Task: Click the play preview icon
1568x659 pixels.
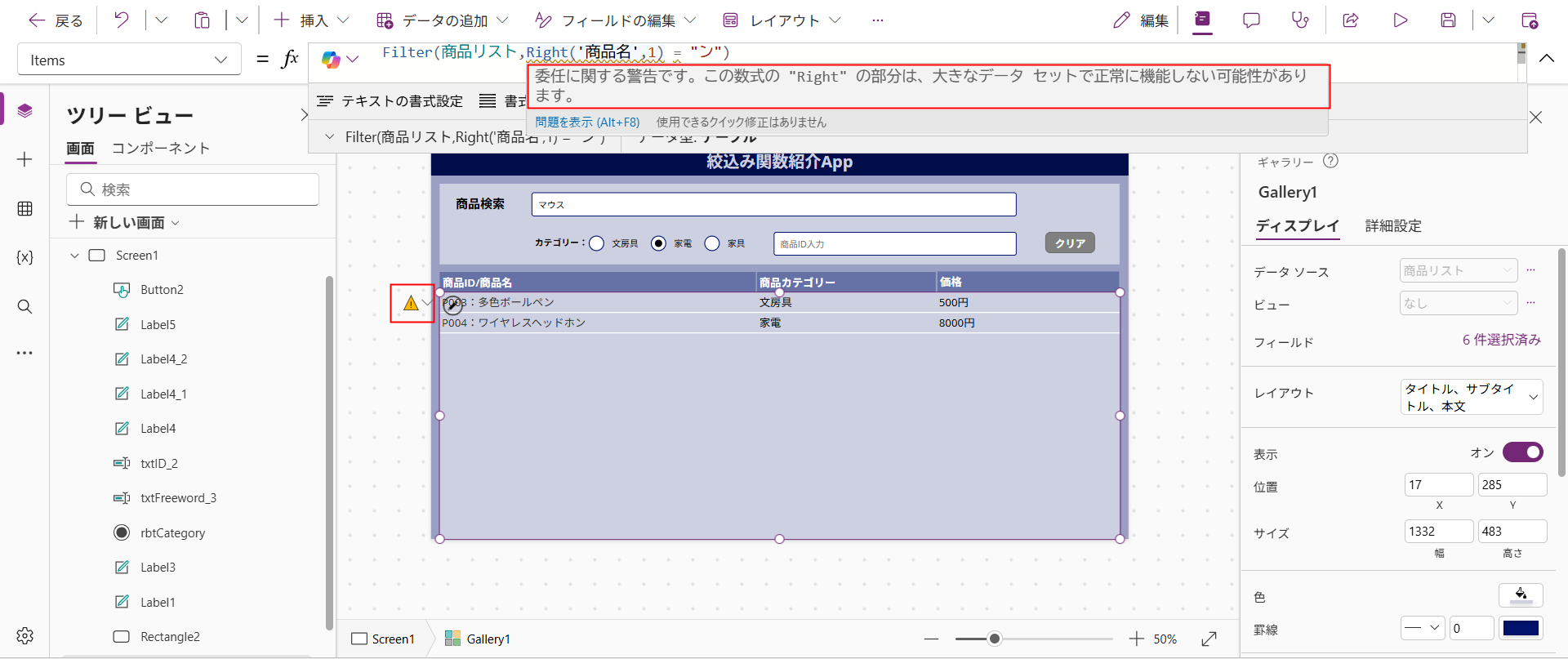Action: coord(1400,20)
